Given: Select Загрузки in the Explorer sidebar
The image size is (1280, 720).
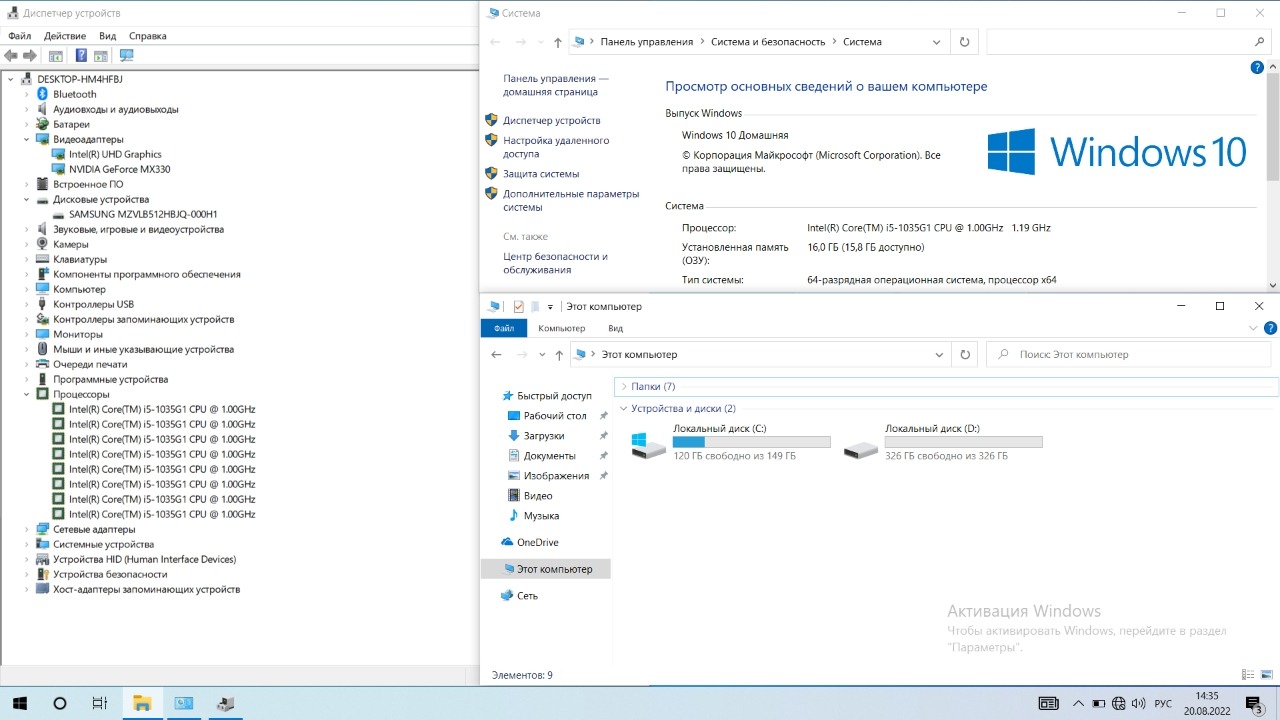Looking at the screenshot, I should [544, 436].
